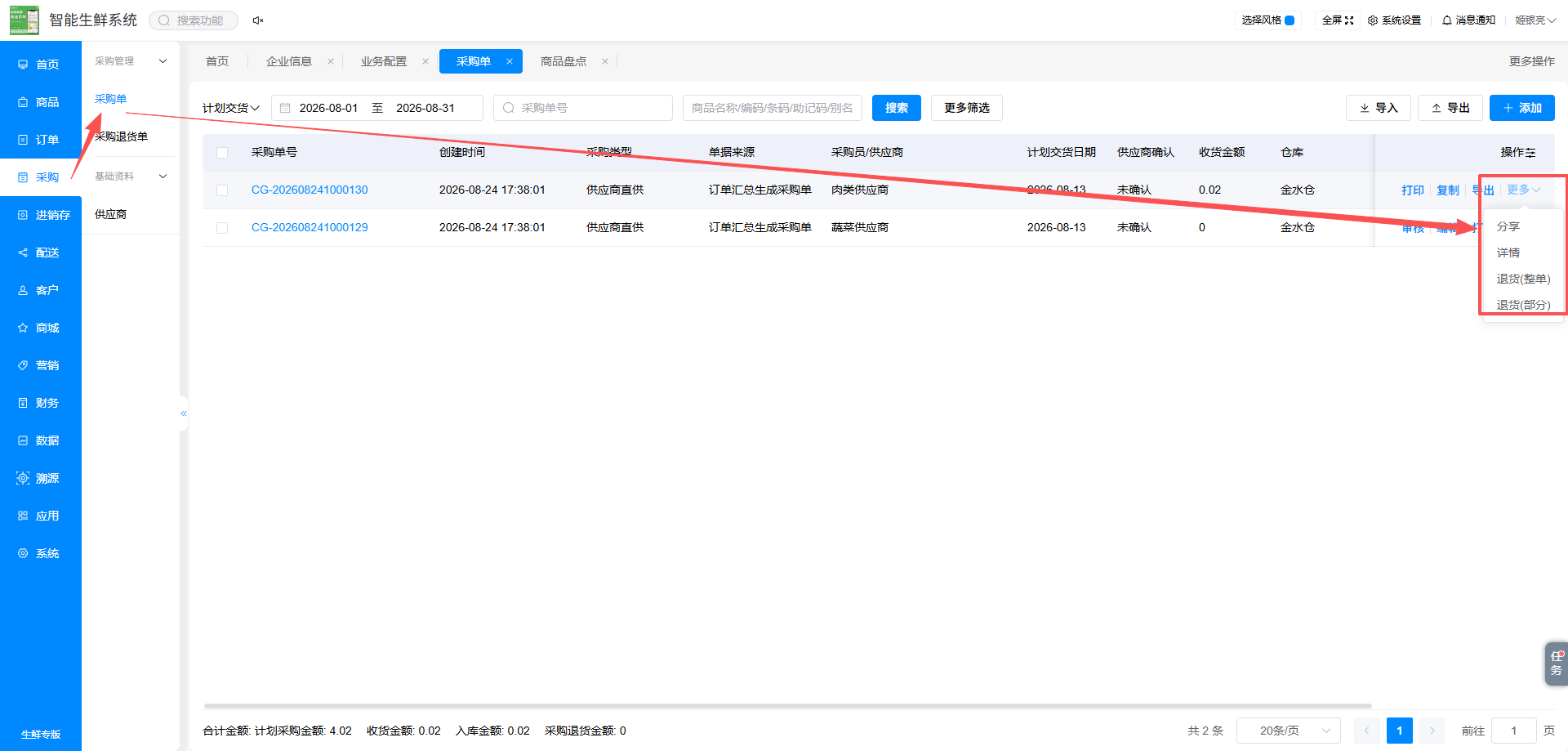Open the 配送 sidebar module
Screen dimensions: 1568x751
click(x=40, y=253)
